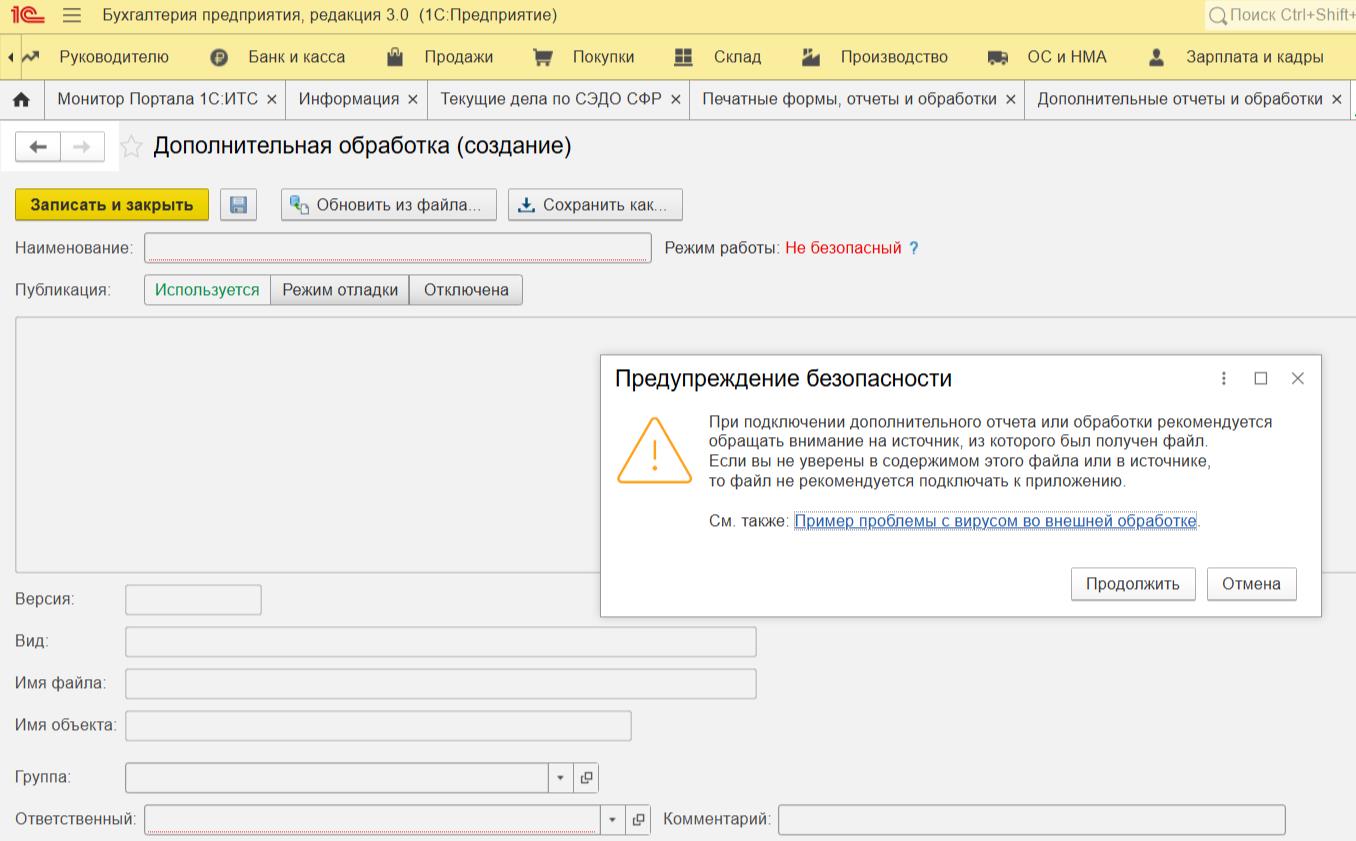This screenshot has width=1356, height=841.
Task: Click the 1C logo icon
Action: point(27,15)
